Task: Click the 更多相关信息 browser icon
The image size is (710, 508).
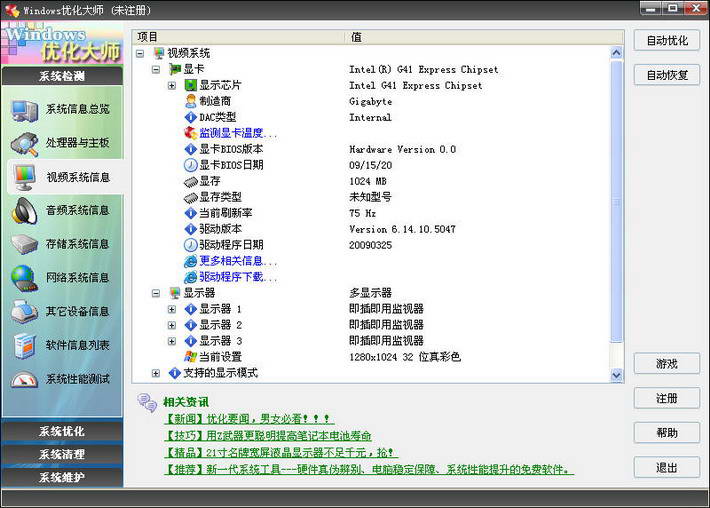Action: coord(191,261)
